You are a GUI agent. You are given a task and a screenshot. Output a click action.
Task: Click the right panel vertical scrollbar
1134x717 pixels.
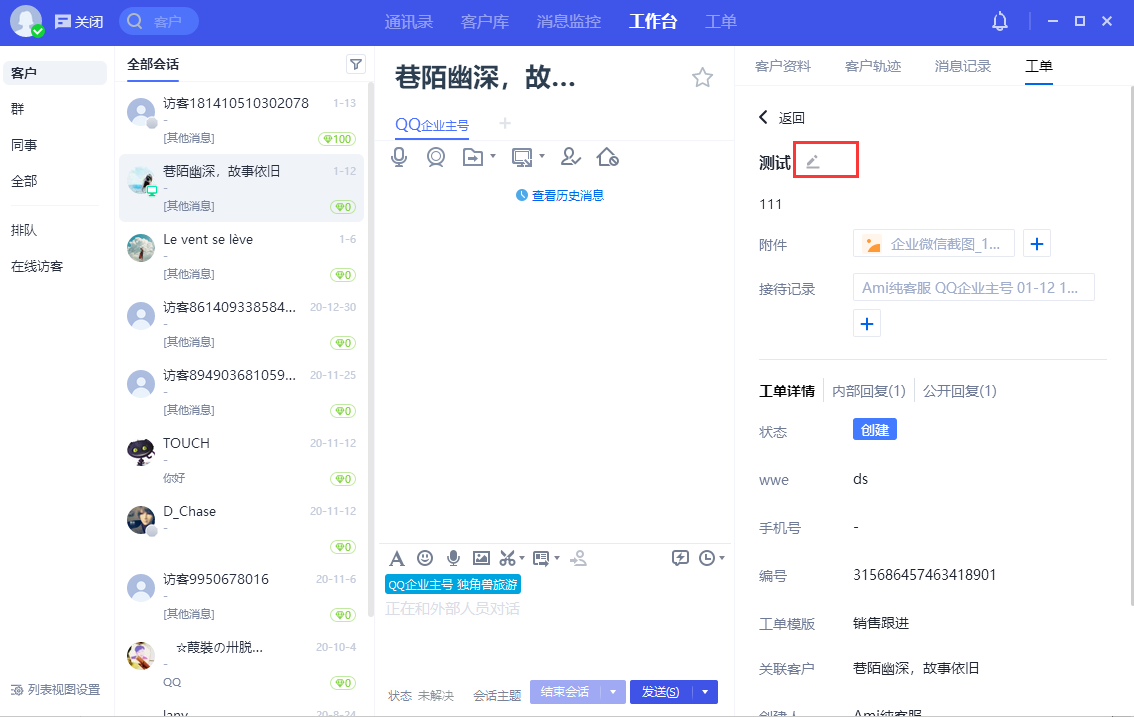(x=1130, y=345)
